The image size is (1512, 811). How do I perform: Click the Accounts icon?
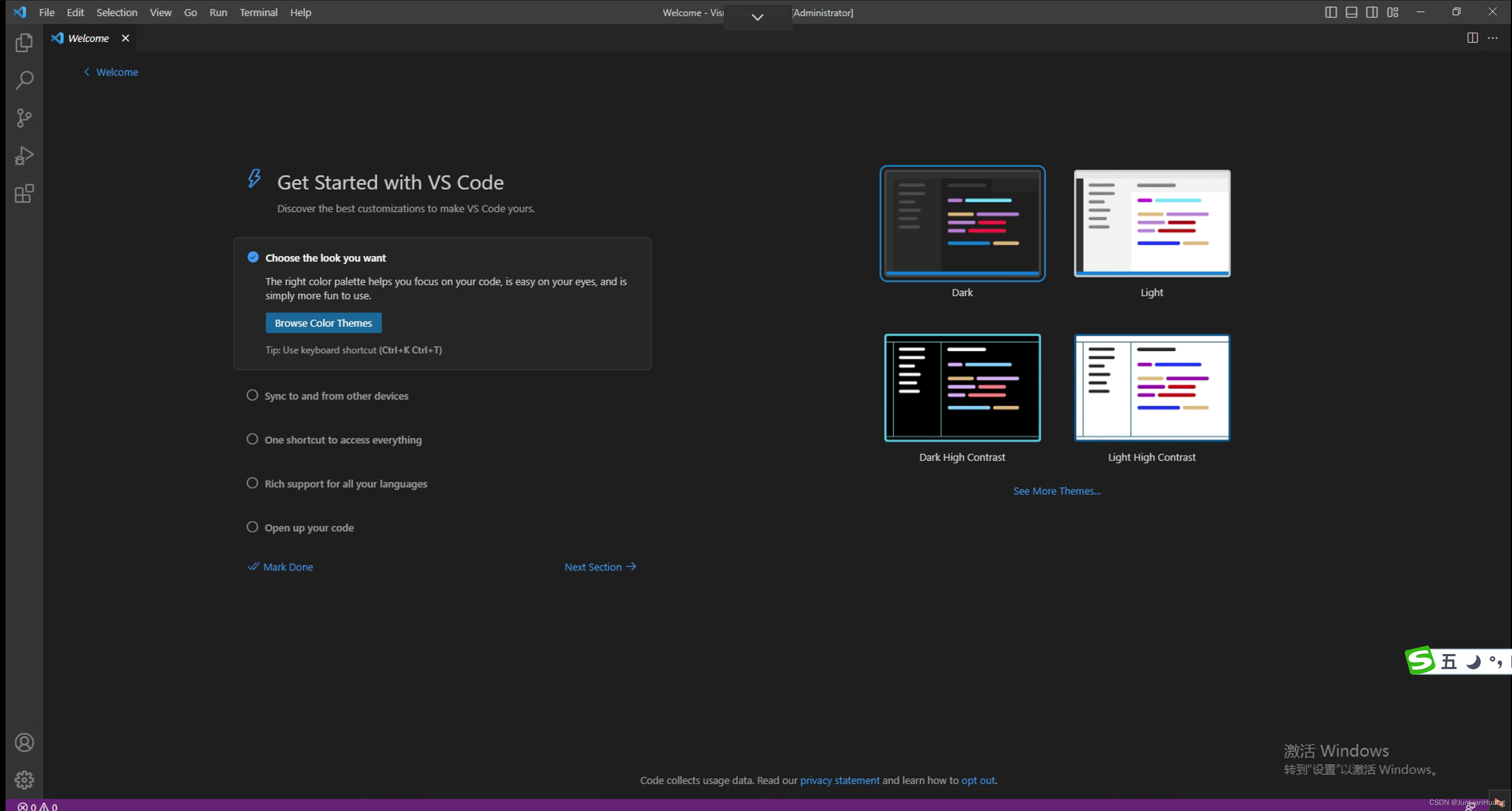(24, 742)
